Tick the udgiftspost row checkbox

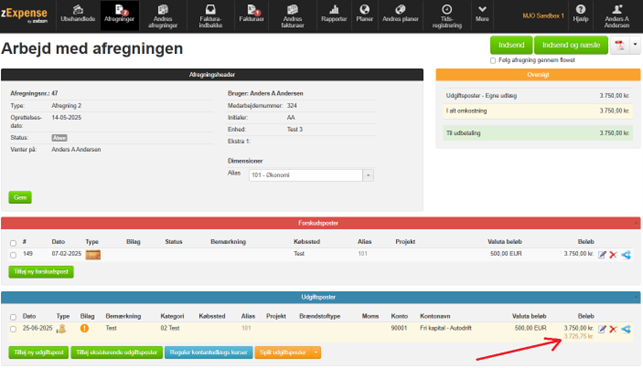pyautogui.click(x=13, y=329)
